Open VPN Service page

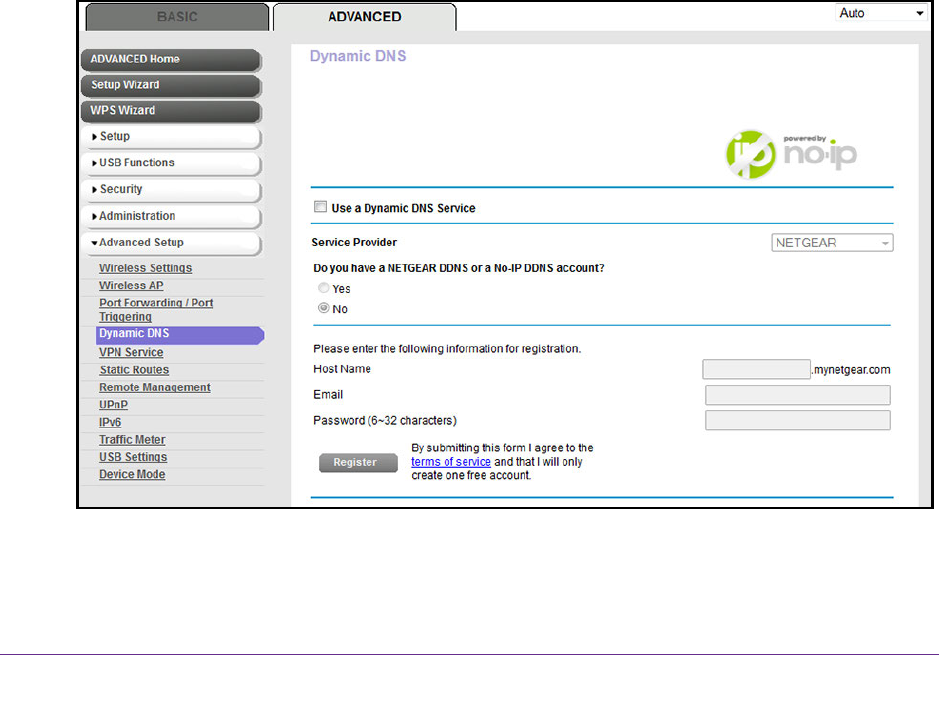pos(131,352)
